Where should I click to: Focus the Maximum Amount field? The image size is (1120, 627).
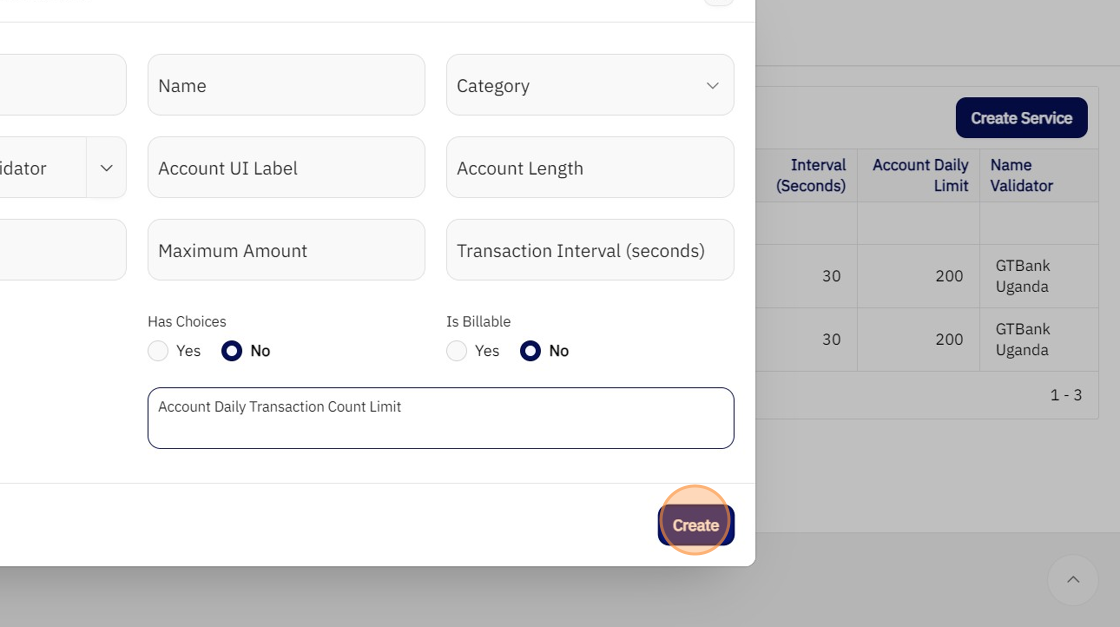[286, 250]
